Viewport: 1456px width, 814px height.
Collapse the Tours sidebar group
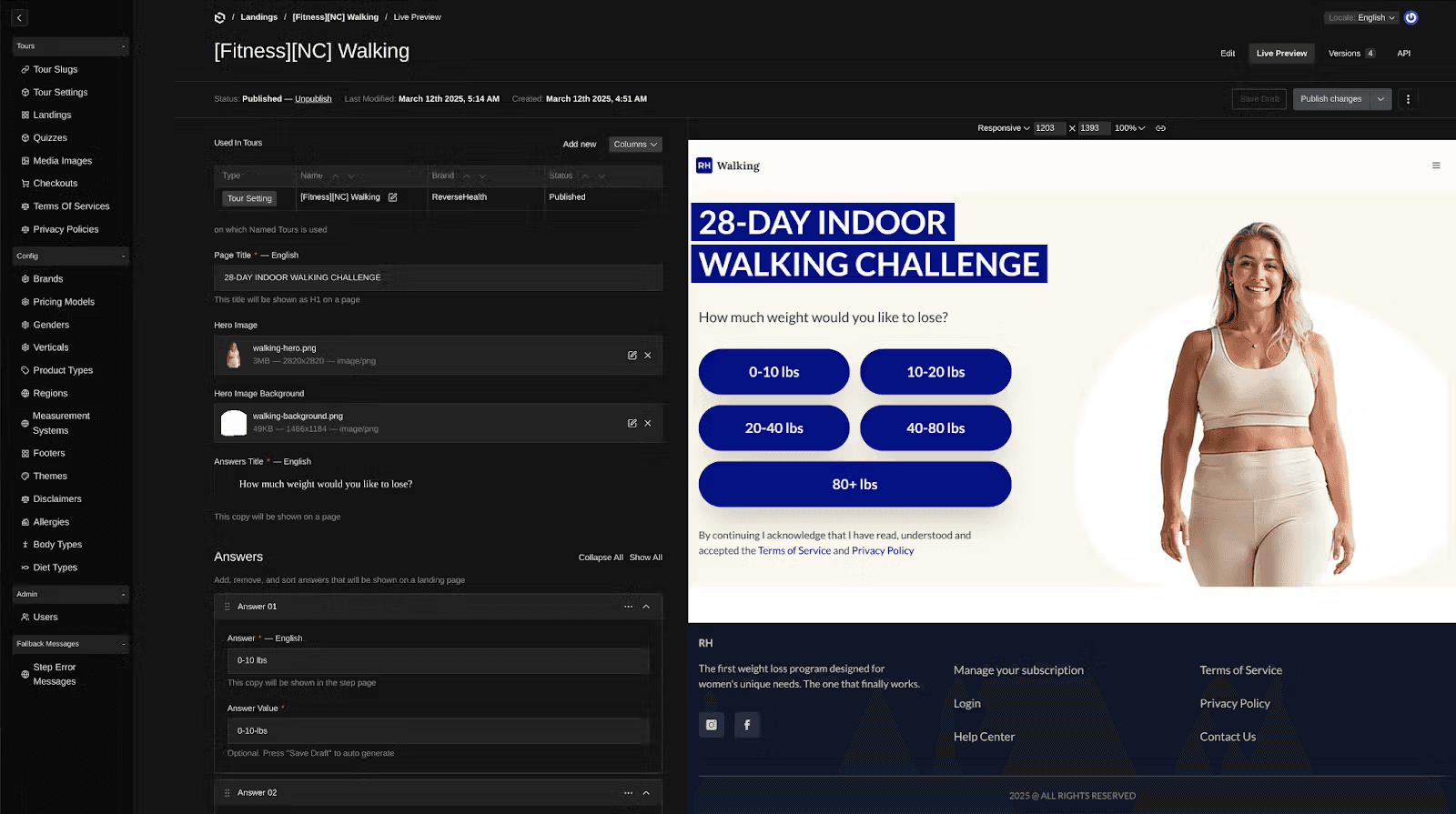(124, 46)
